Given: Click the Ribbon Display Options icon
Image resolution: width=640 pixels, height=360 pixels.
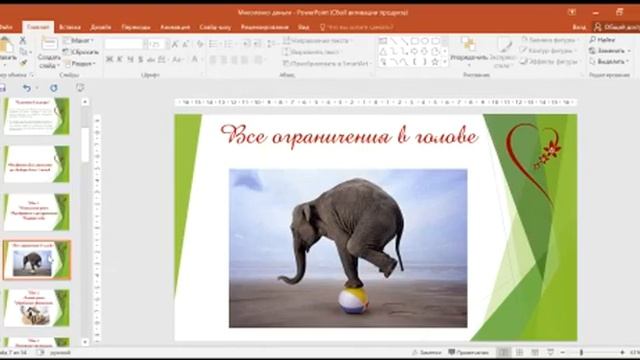Looking at the screenshot, I should [x=572, y=12].
